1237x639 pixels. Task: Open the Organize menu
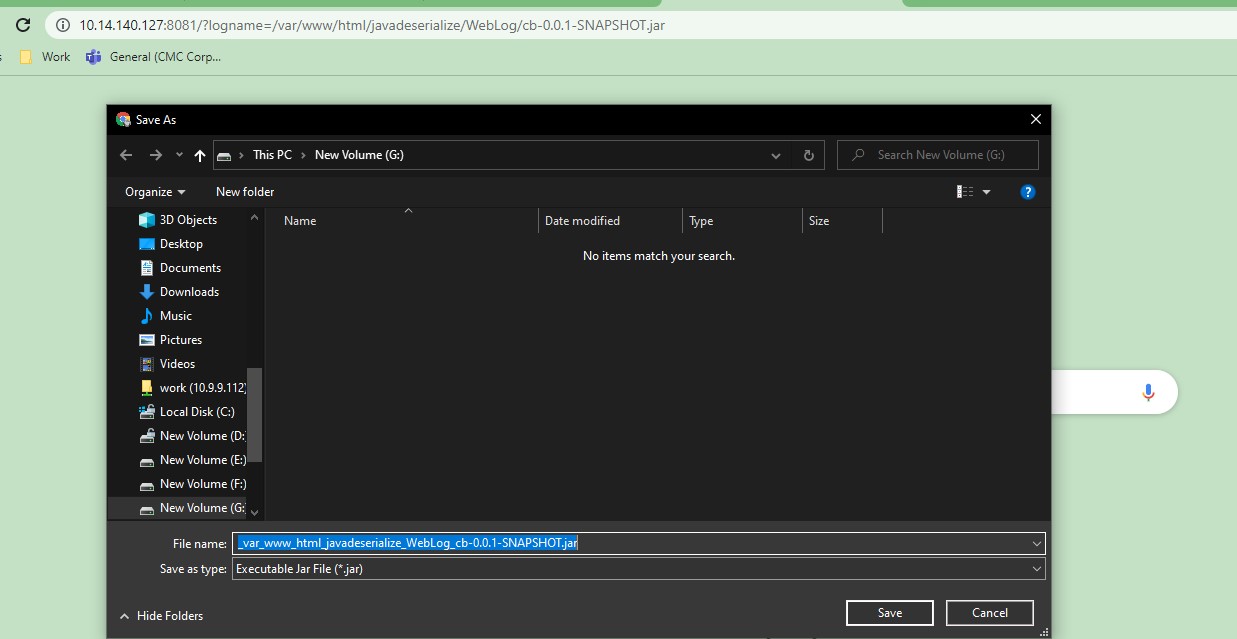click(155, 192)
